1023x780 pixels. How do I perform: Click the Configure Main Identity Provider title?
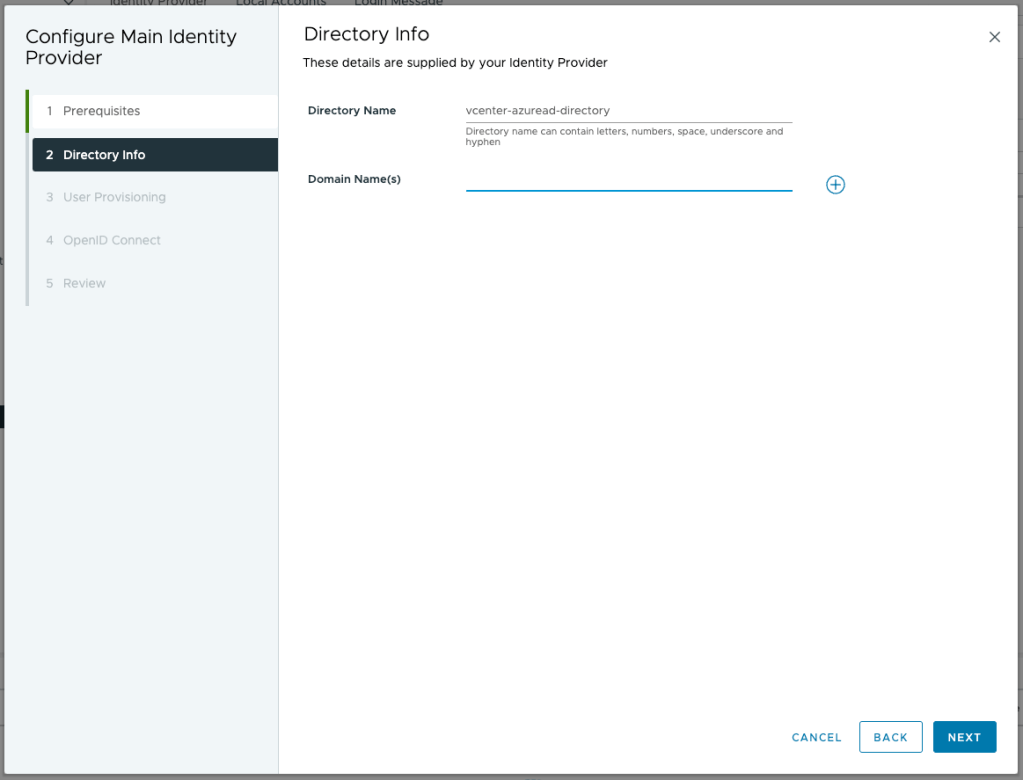click(x=130, y=47)
